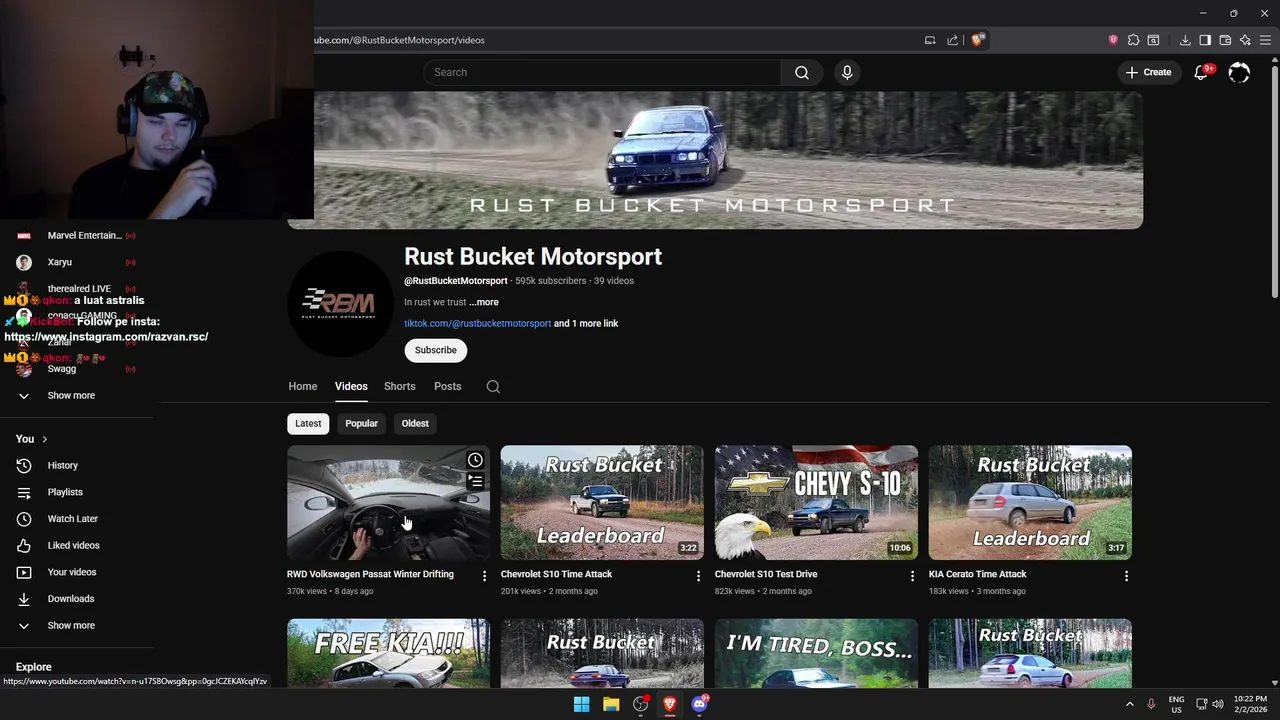Click the browser address bar URL
This screenshot has width=1280, height=720.
pos(400,40)
